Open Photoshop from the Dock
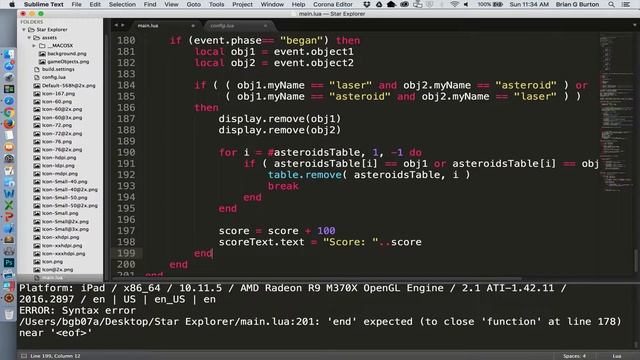The image size is (640, 360). tap(9, 263)
